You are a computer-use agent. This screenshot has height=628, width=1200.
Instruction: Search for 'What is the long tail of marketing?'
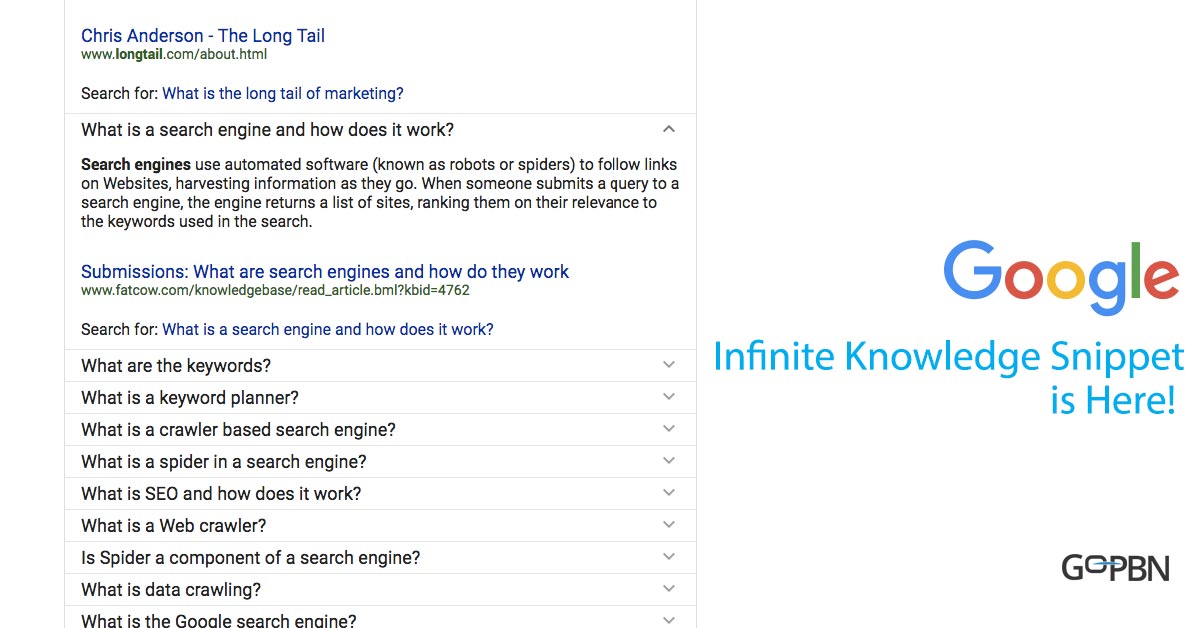[x=283, y=94]
